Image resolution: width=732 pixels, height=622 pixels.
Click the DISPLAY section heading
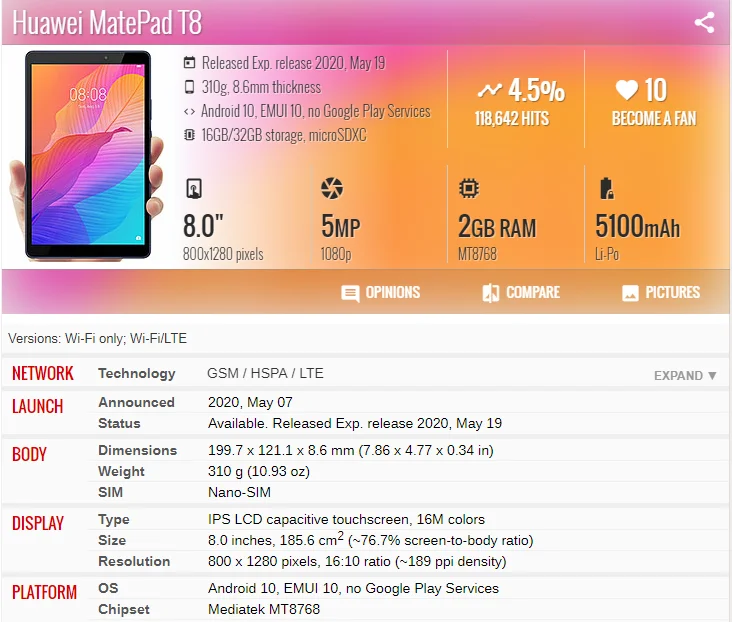(38, 523)
